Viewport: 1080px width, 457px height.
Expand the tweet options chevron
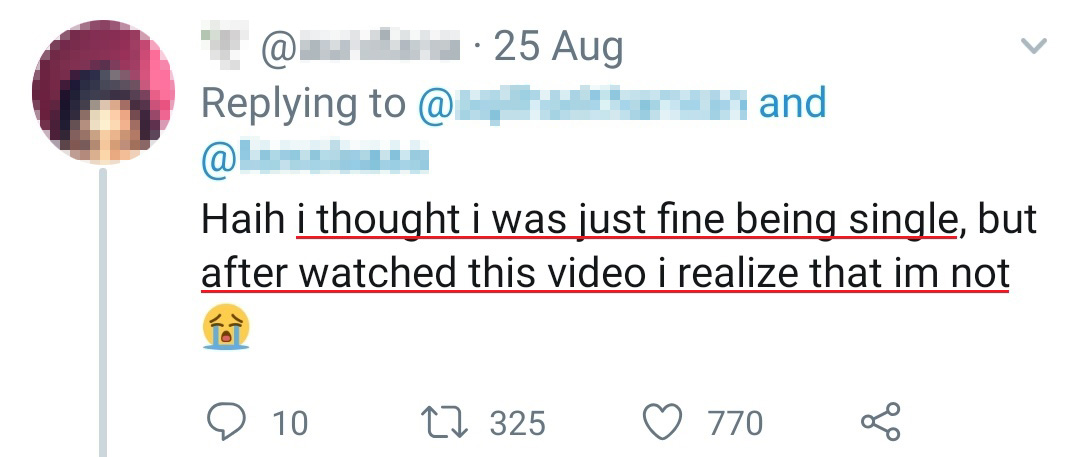point(1032,46)
